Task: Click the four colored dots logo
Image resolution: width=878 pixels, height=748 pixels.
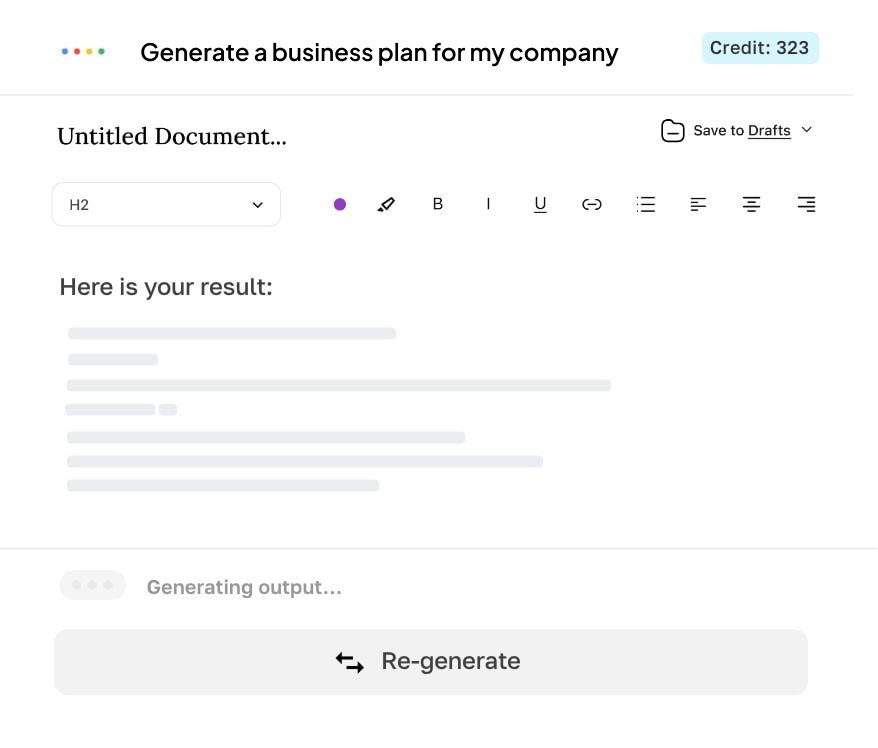Action: tap(83, 51)
